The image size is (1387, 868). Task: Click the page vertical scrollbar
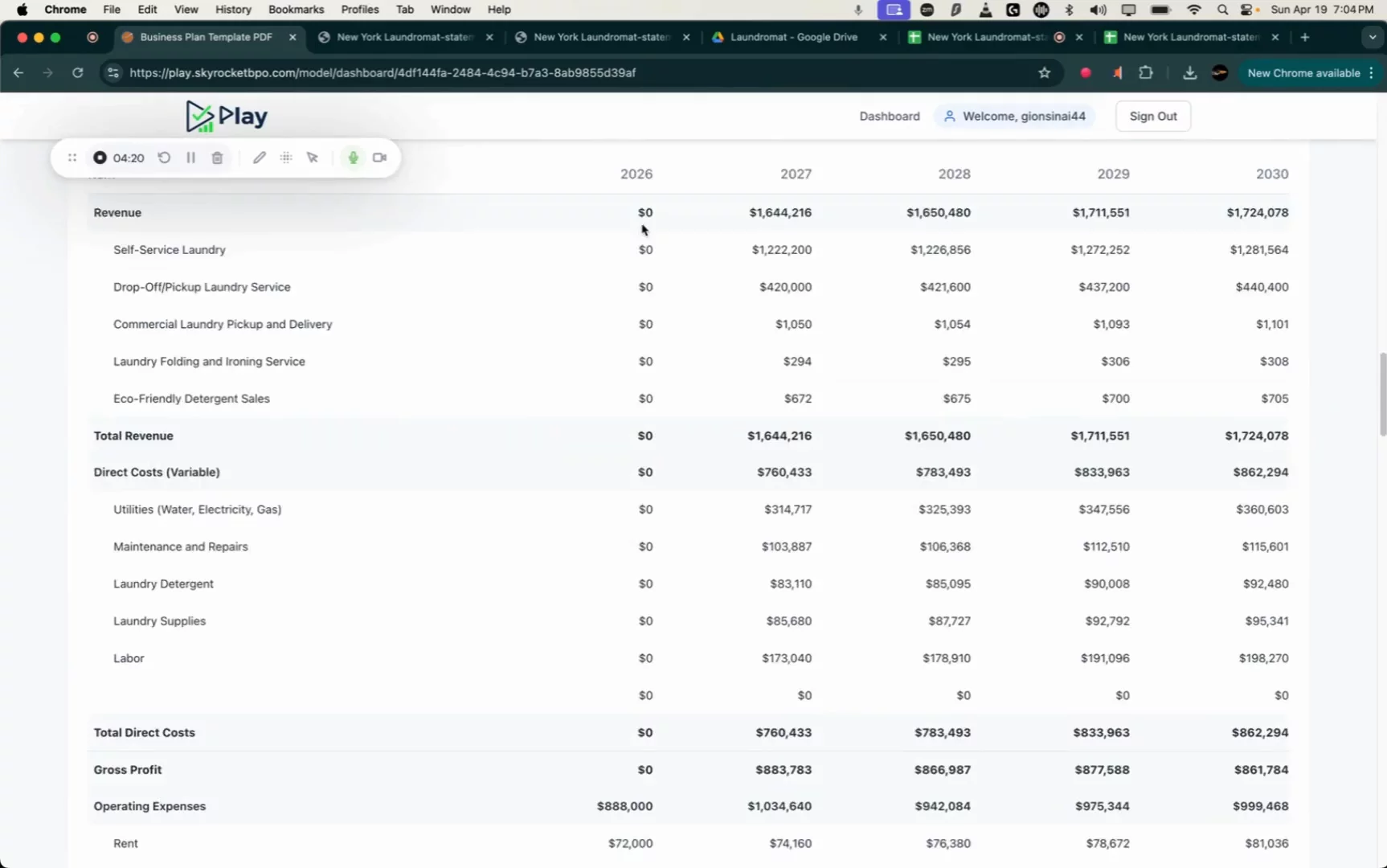click(x=1382, y=394)
